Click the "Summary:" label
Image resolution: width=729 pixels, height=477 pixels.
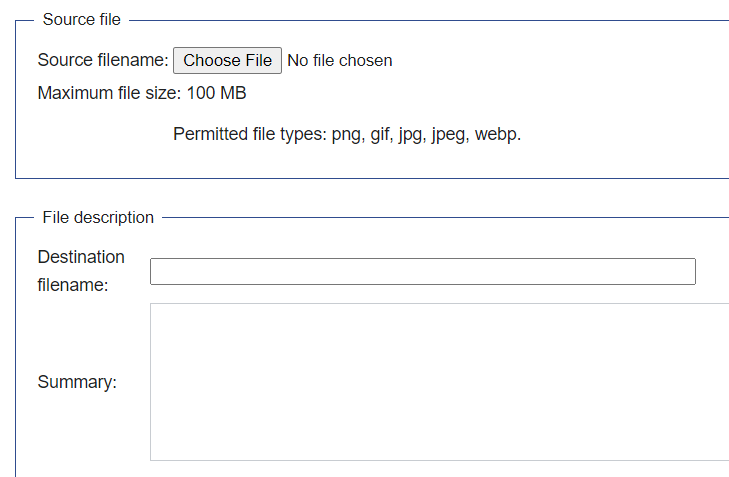77,382
